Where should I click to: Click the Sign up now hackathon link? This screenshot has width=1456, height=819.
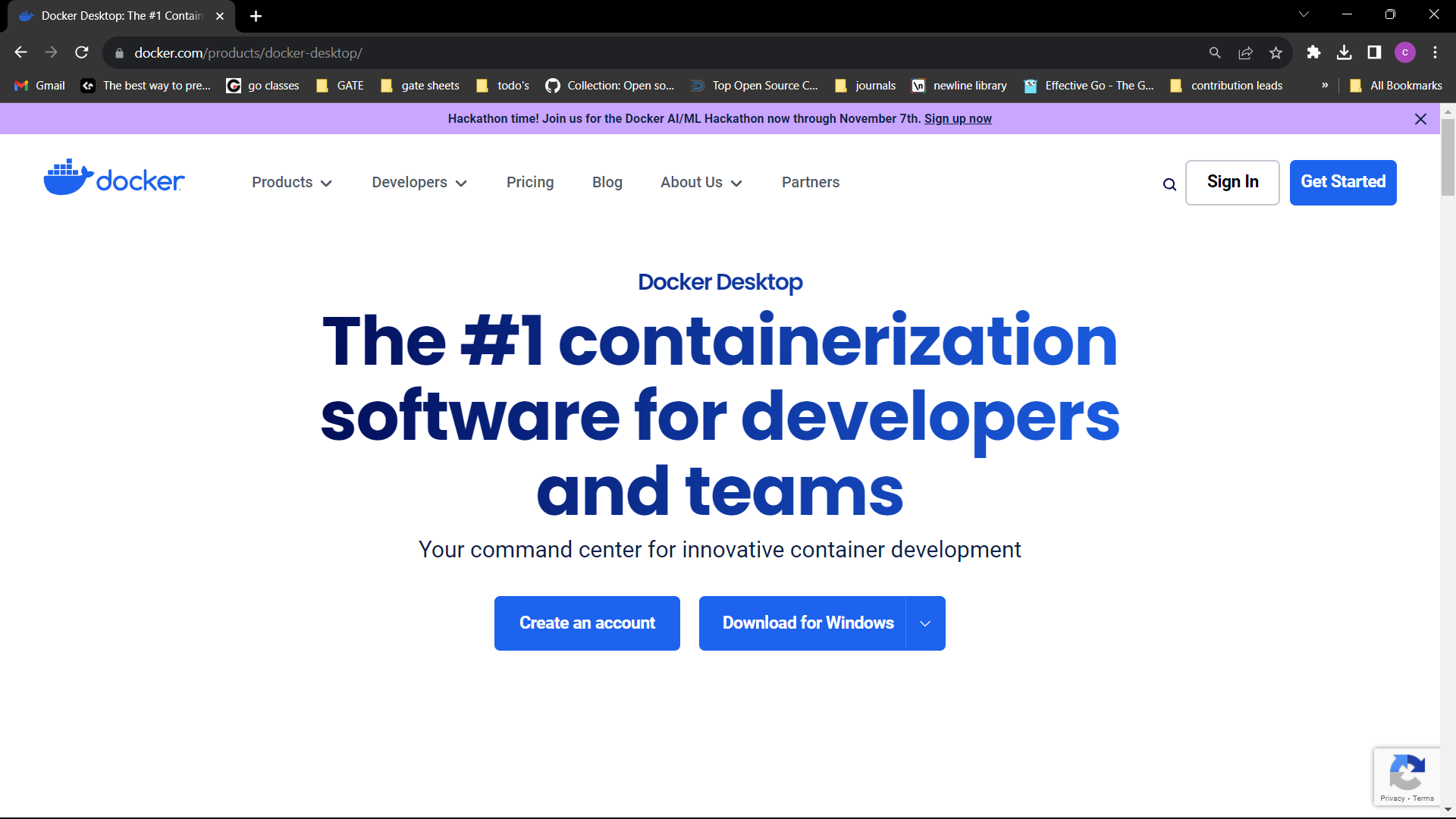[958, 118]
